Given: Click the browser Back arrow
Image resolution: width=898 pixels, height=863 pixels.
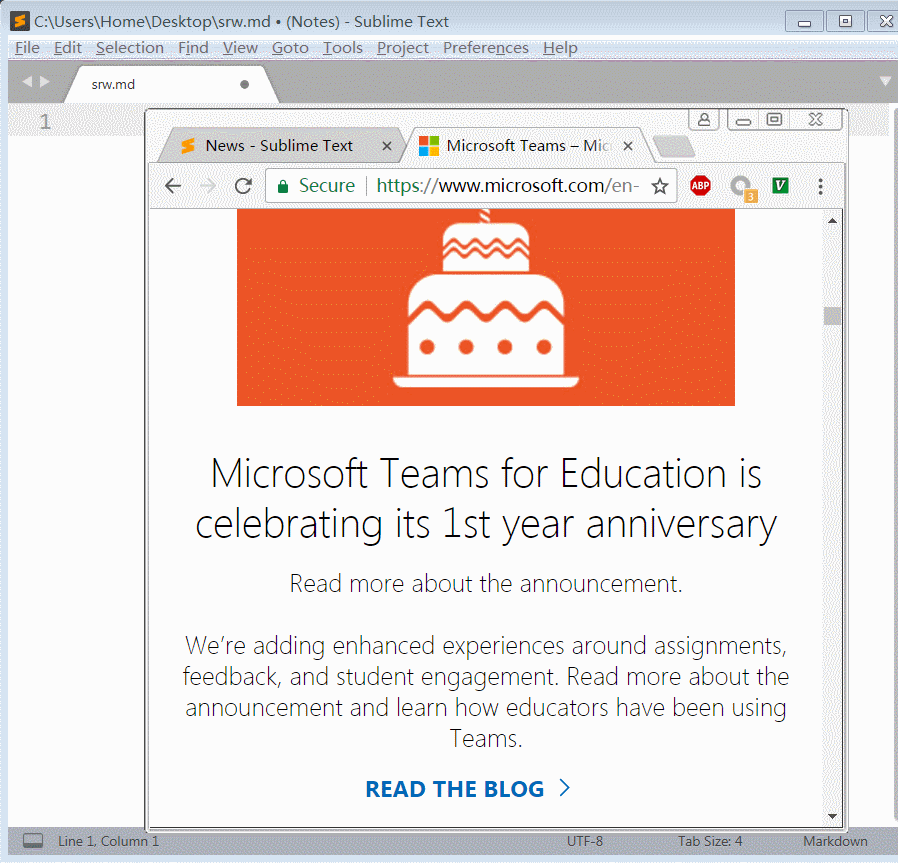Looking at the screenshot, I should click(x=173, y=186).
